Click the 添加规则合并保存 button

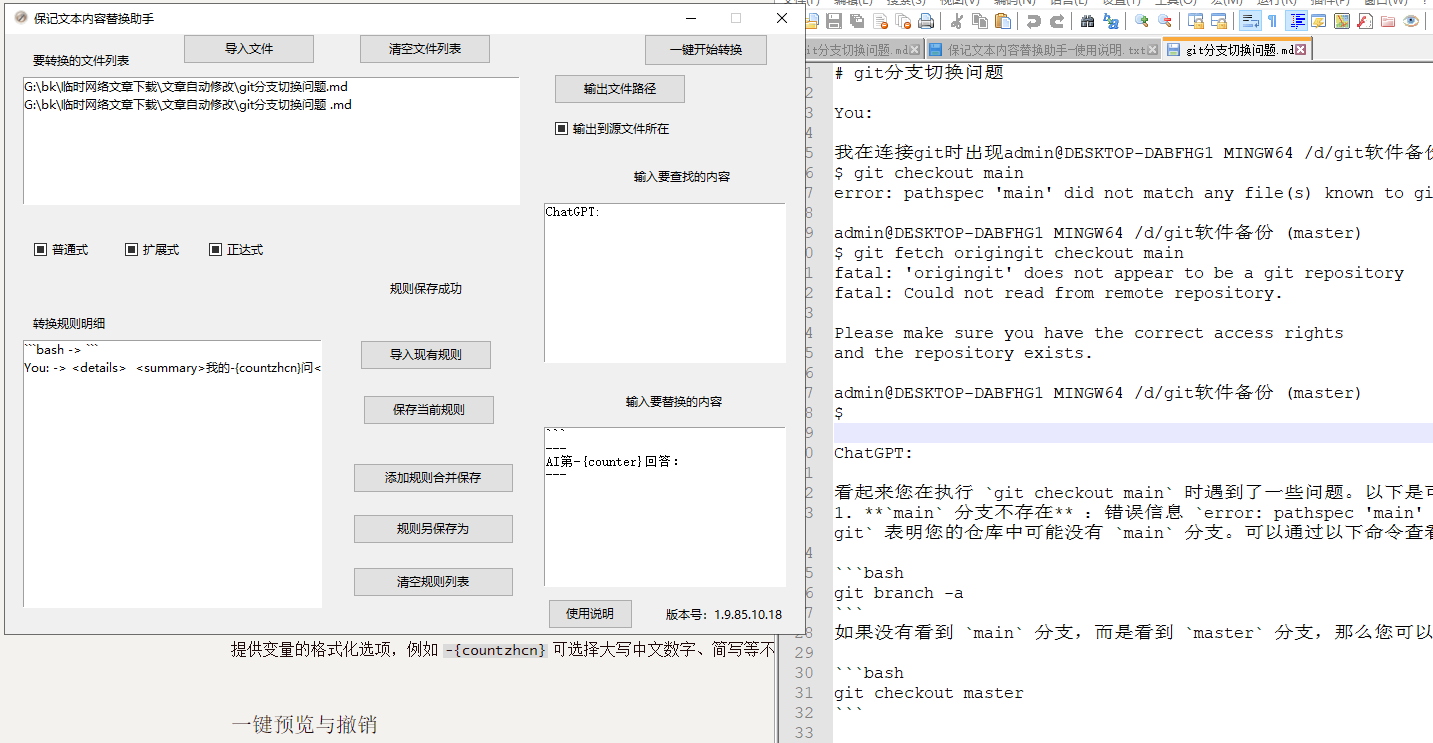coord(433,478)
